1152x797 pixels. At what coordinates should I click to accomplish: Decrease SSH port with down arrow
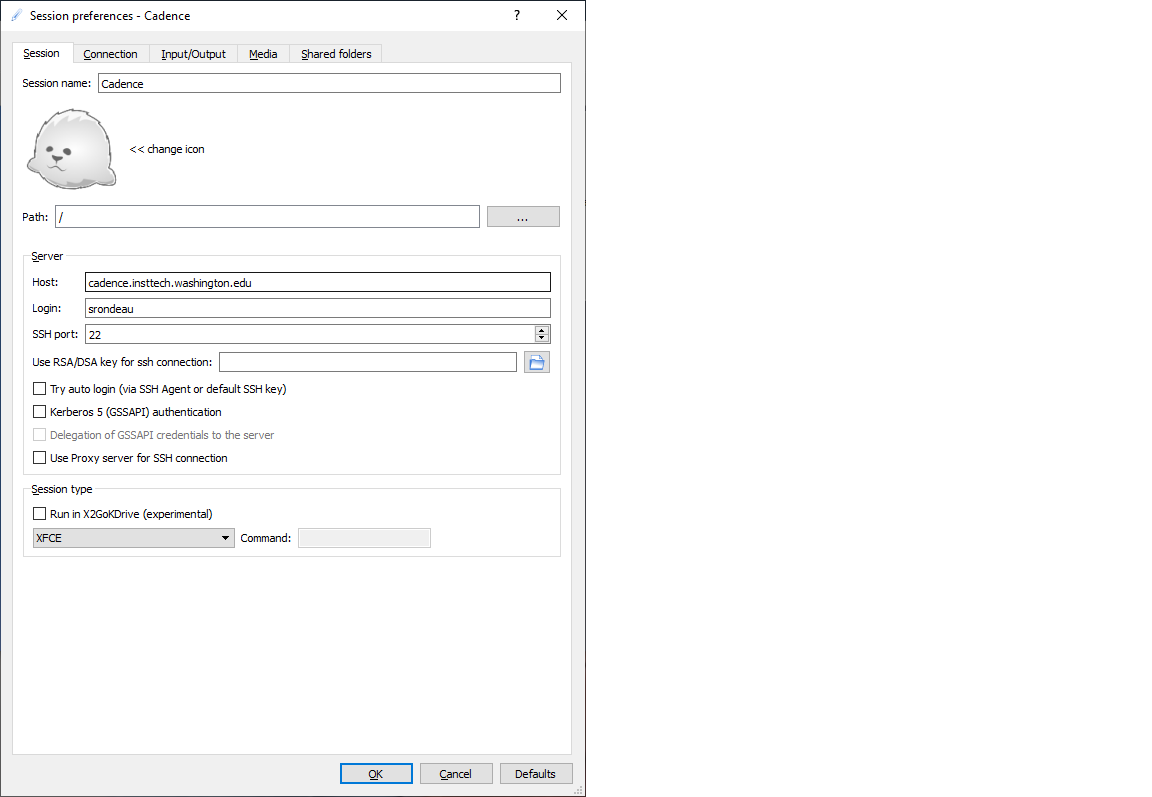pyautogui.click(x=541, y=339)
